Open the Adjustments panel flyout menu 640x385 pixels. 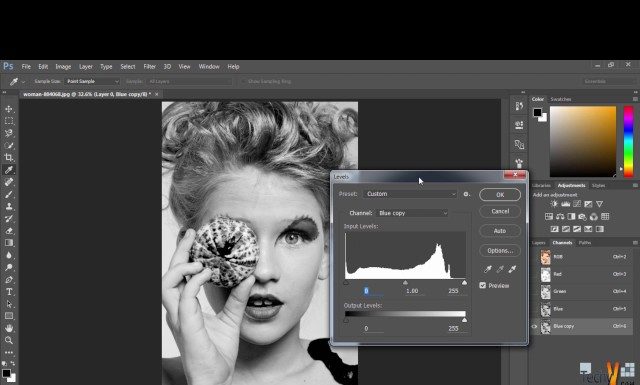(635, 185)
